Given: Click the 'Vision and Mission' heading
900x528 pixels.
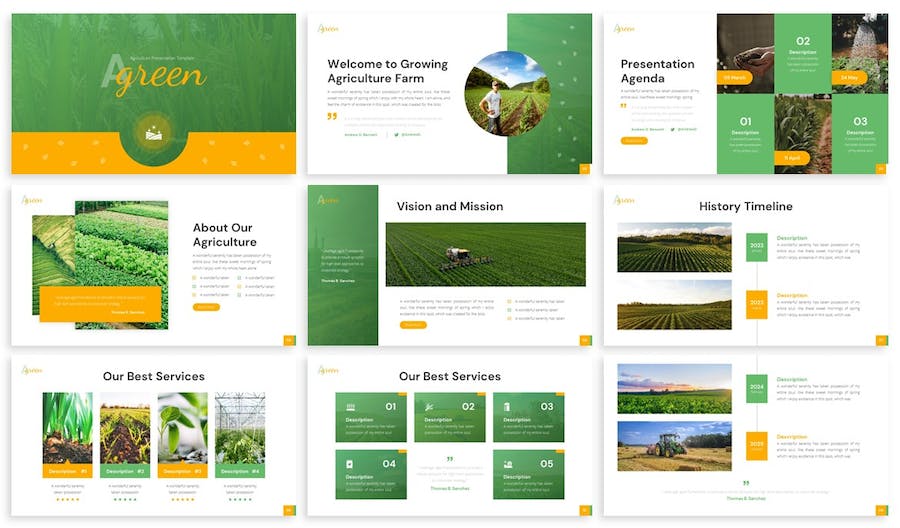Looking at the screenshot, I should [450, 206].
